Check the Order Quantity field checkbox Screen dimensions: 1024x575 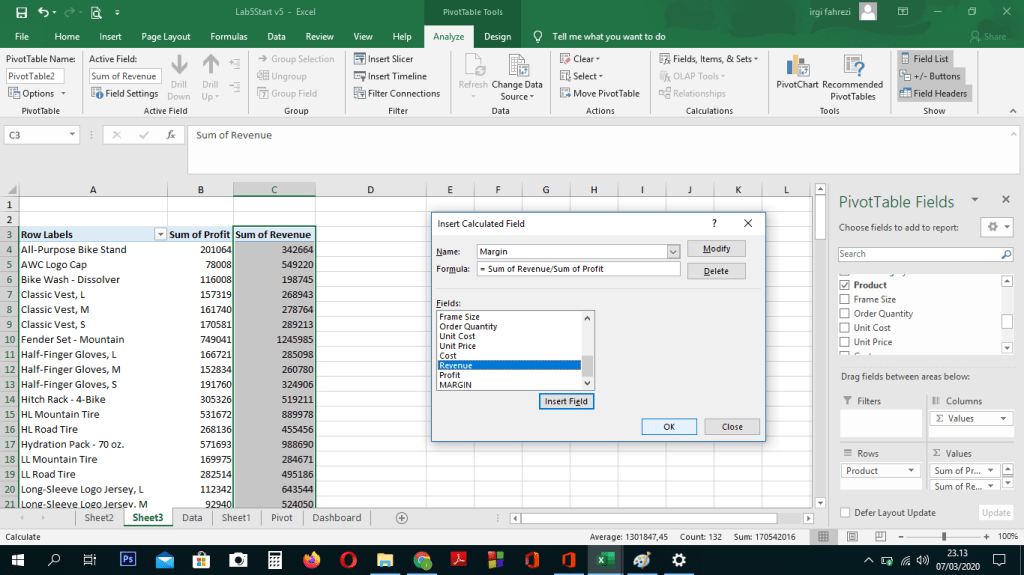[845, 313]
